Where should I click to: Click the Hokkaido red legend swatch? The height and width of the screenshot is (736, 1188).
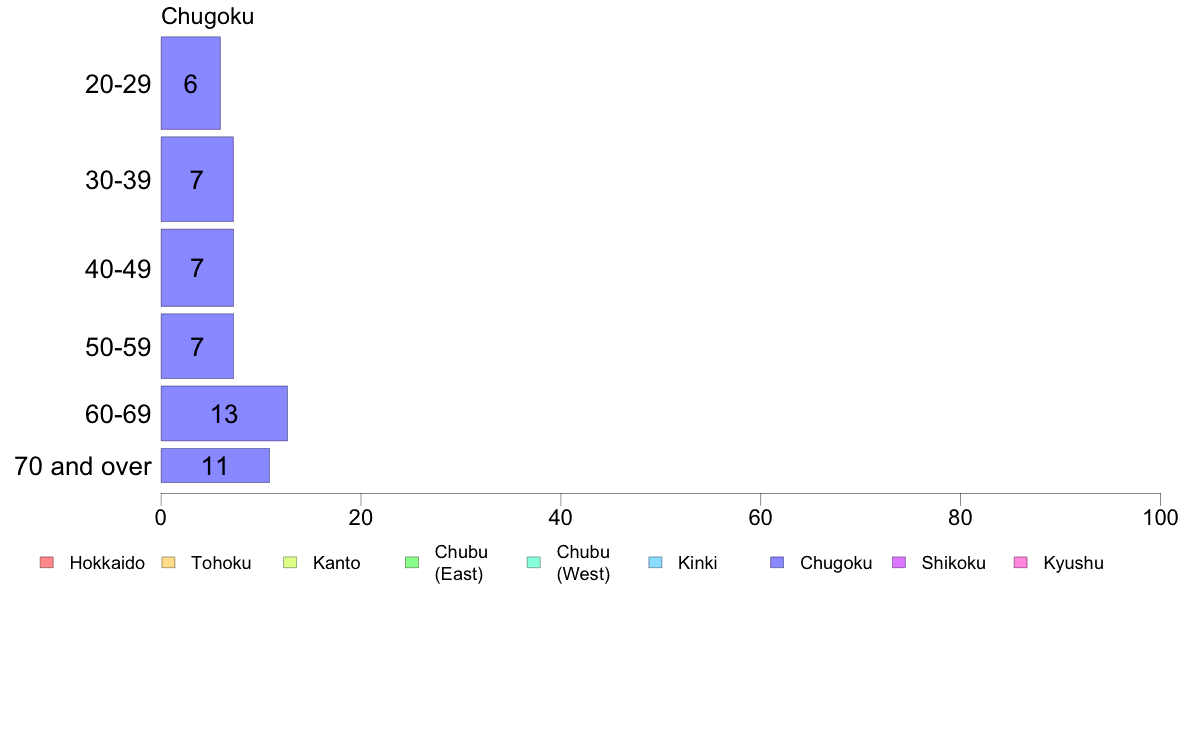click(47, 562)
